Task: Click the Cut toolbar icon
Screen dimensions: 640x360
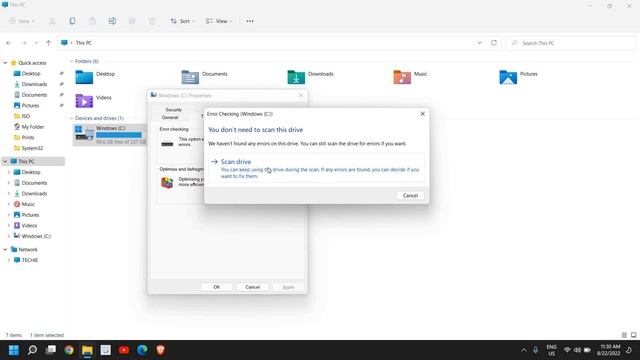Action: [x=52, y=21]
